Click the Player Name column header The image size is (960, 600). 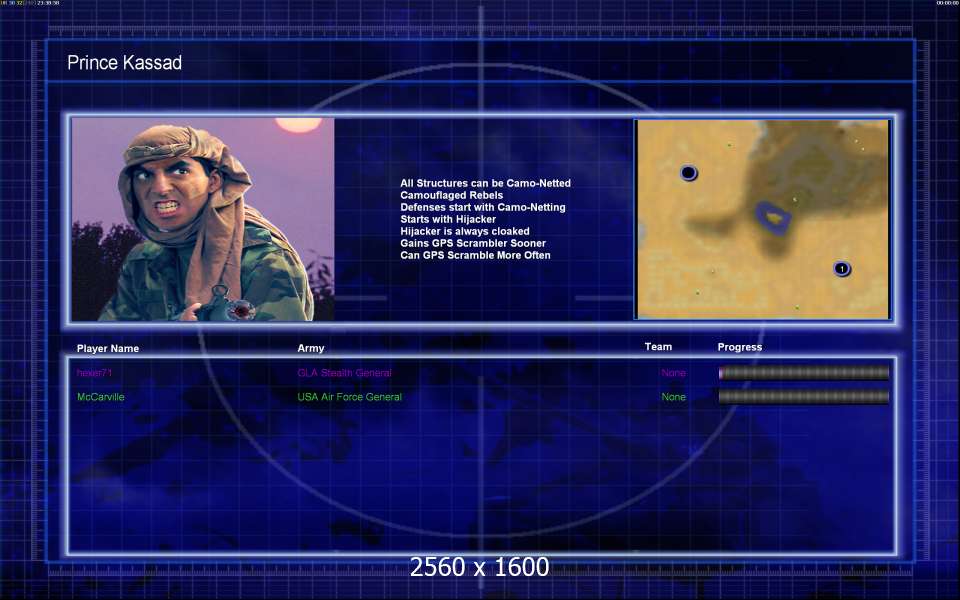pyautogui.click(x=108, y=348)
